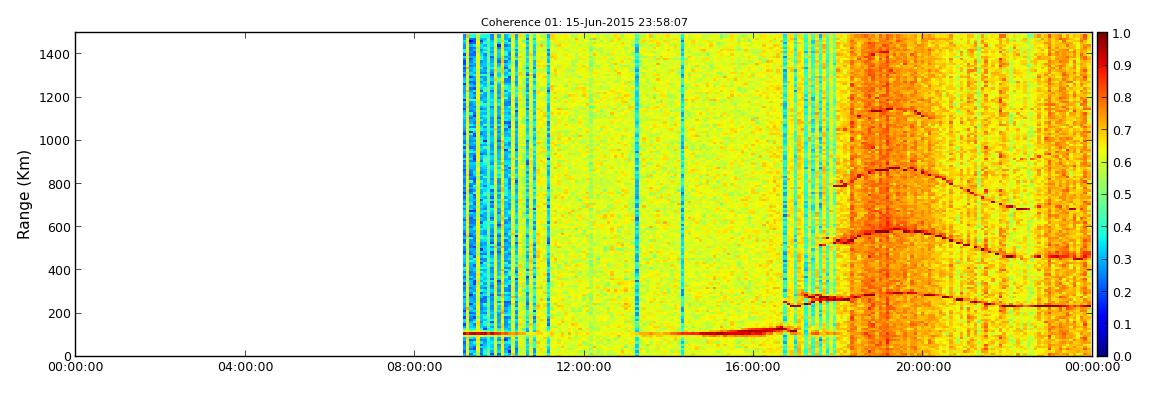The height and width of the screenshot is (407, 1150).
Task: Click the colorbar 1.0 label
Action: point(1122,33)
